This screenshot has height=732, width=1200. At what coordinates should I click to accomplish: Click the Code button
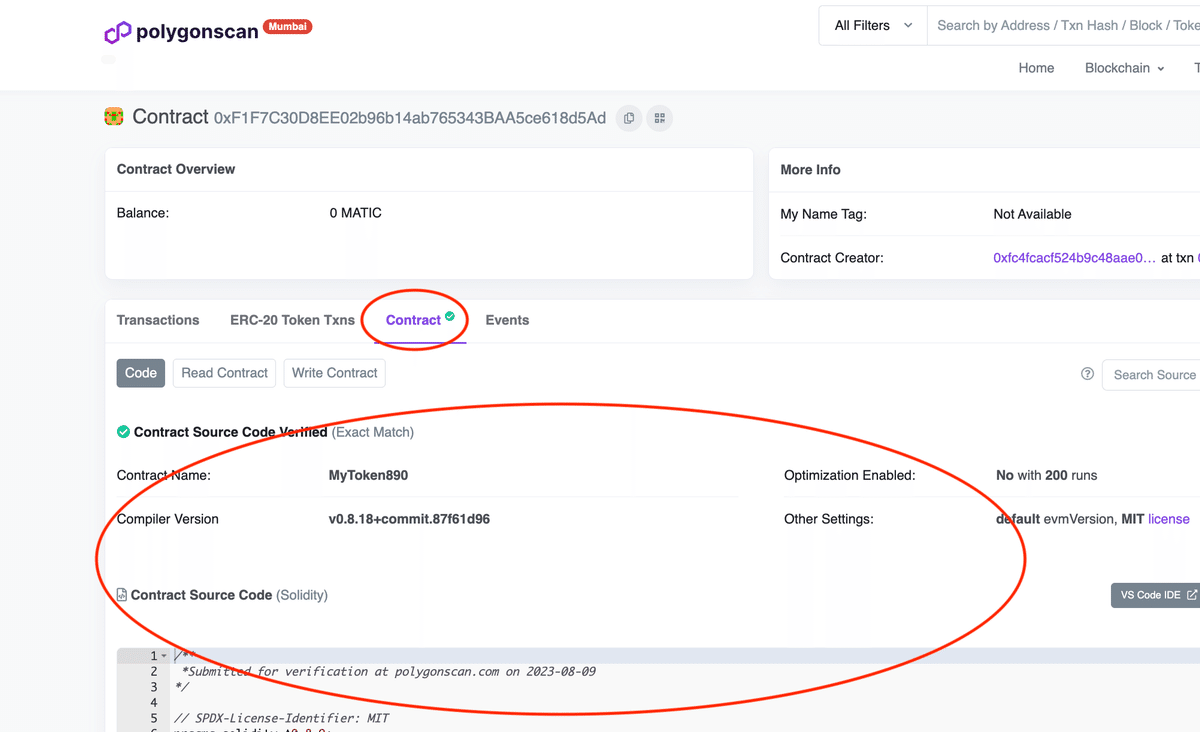(141, 373)
